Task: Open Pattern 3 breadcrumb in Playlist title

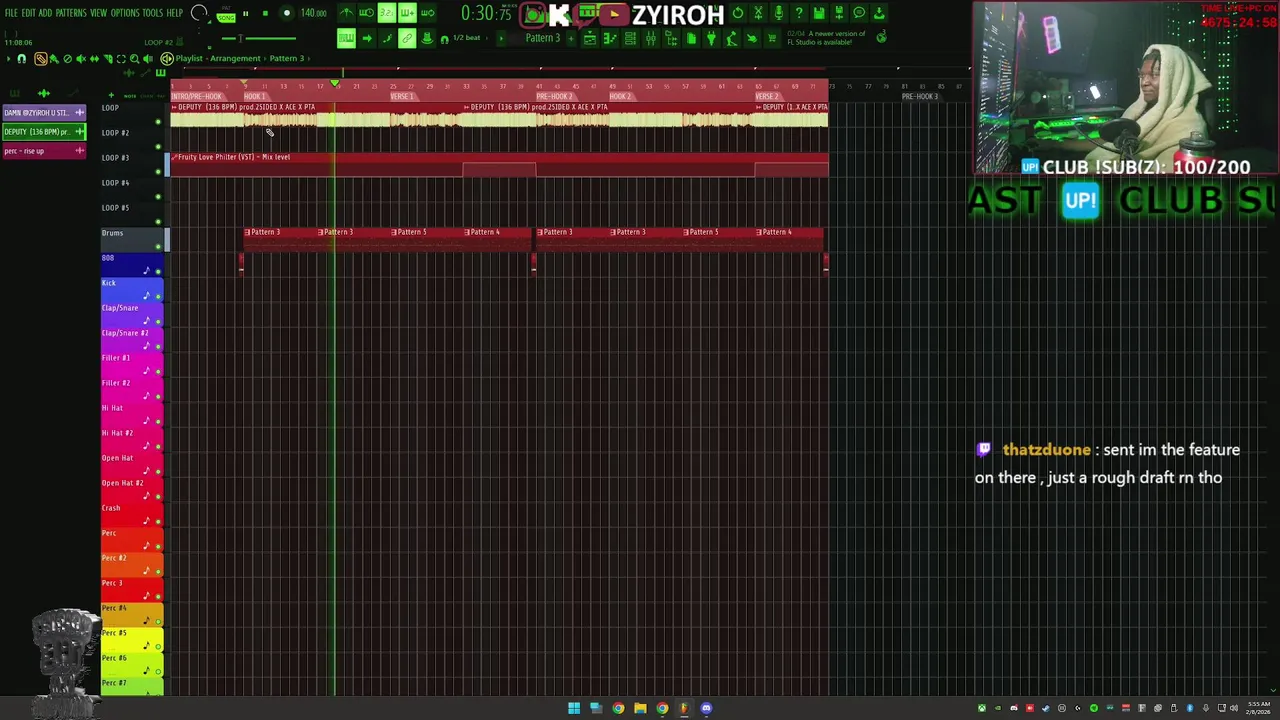Action: click(x=286, y=58)
